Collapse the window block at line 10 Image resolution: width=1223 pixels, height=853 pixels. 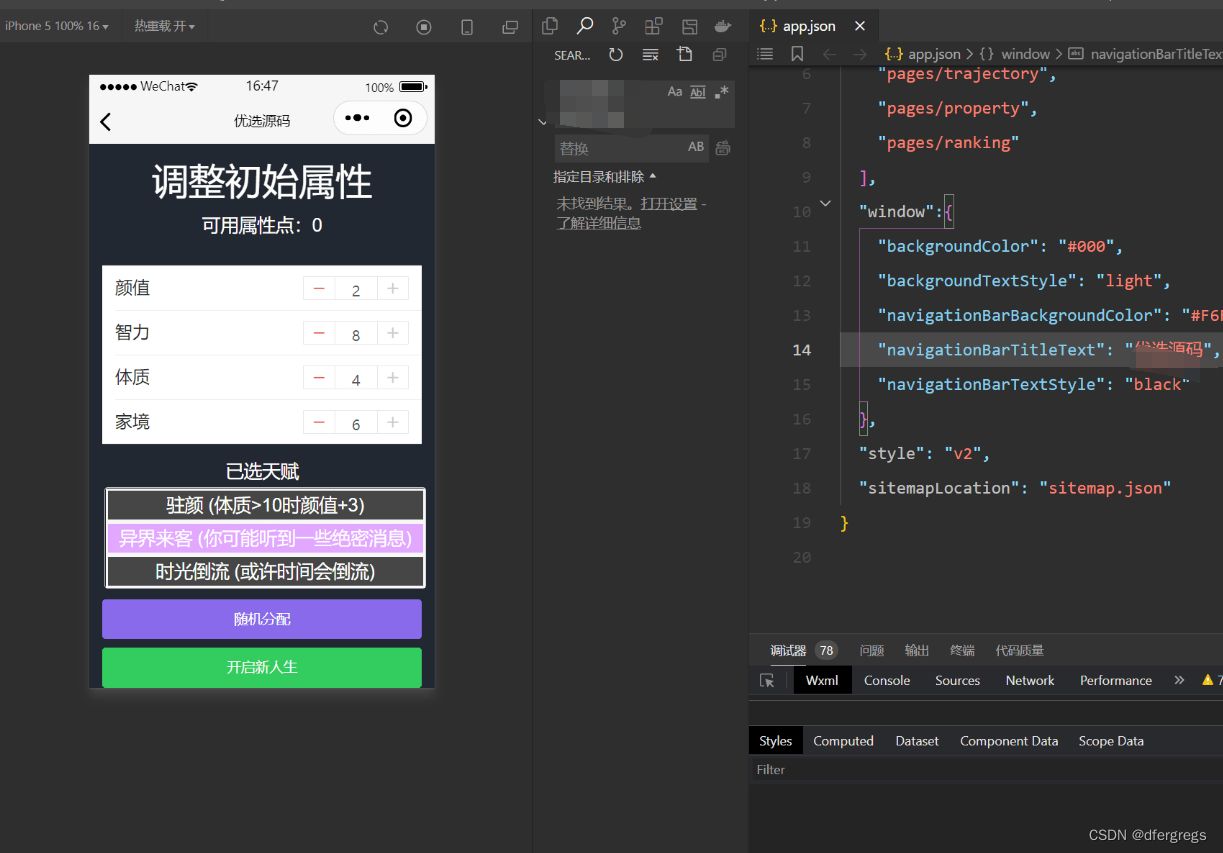[x=825, y=204]
